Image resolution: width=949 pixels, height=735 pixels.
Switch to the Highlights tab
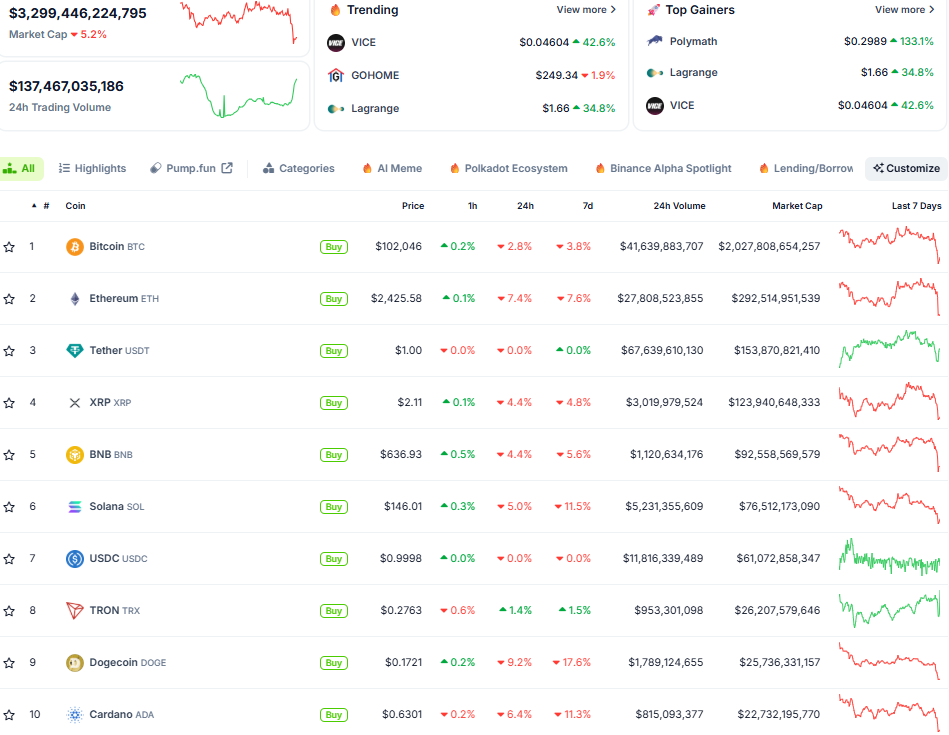pyautogui.click(x=92, y=169)
